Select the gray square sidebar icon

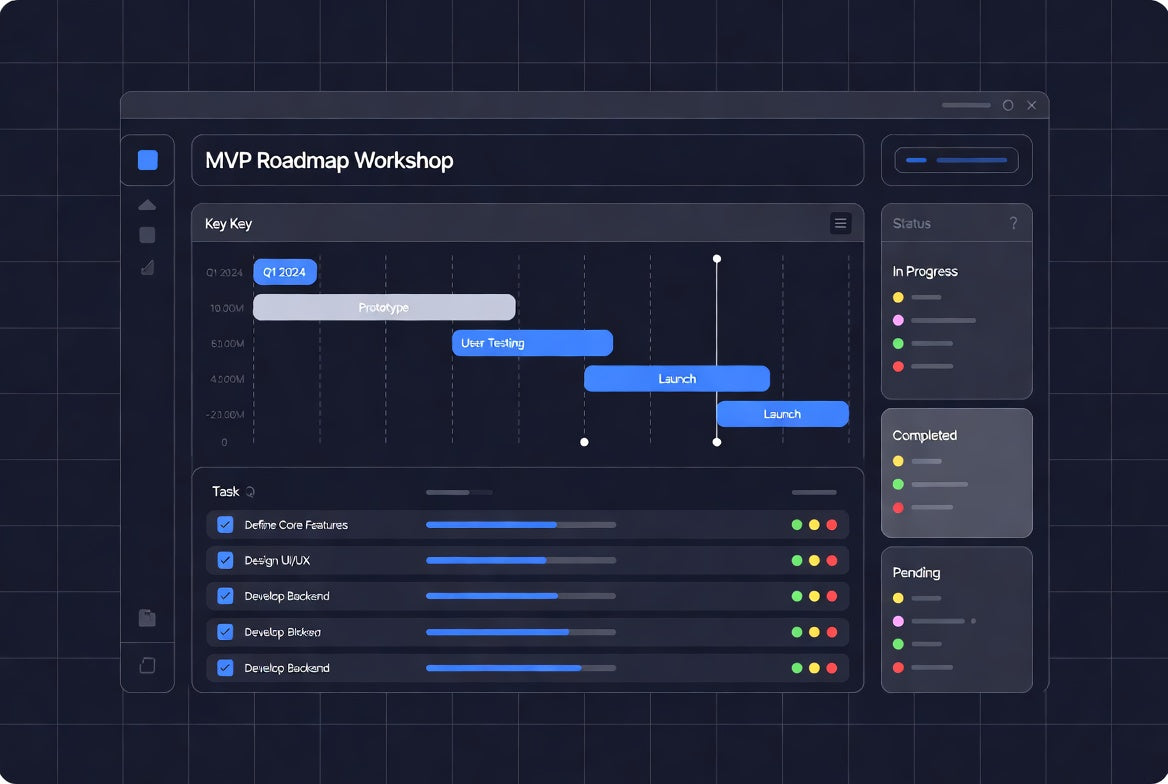tap(147, 235)
